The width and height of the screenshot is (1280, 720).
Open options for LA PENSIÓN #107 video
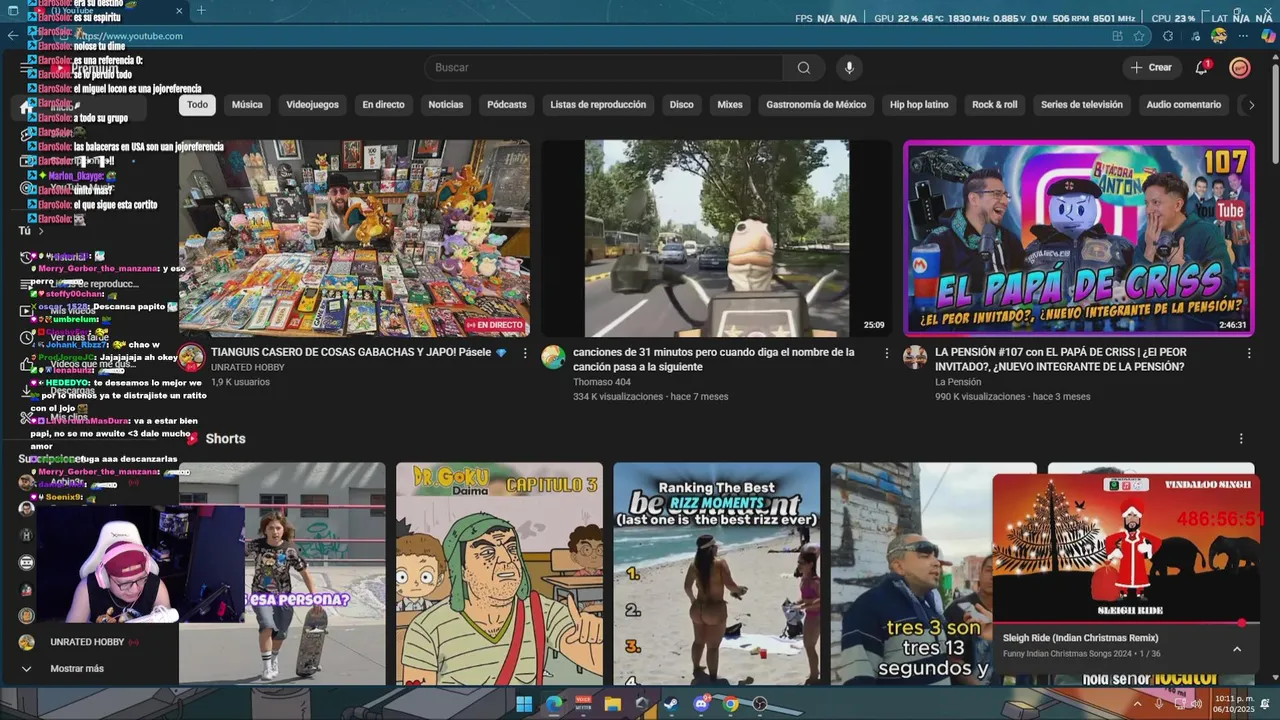[1249, 353]
